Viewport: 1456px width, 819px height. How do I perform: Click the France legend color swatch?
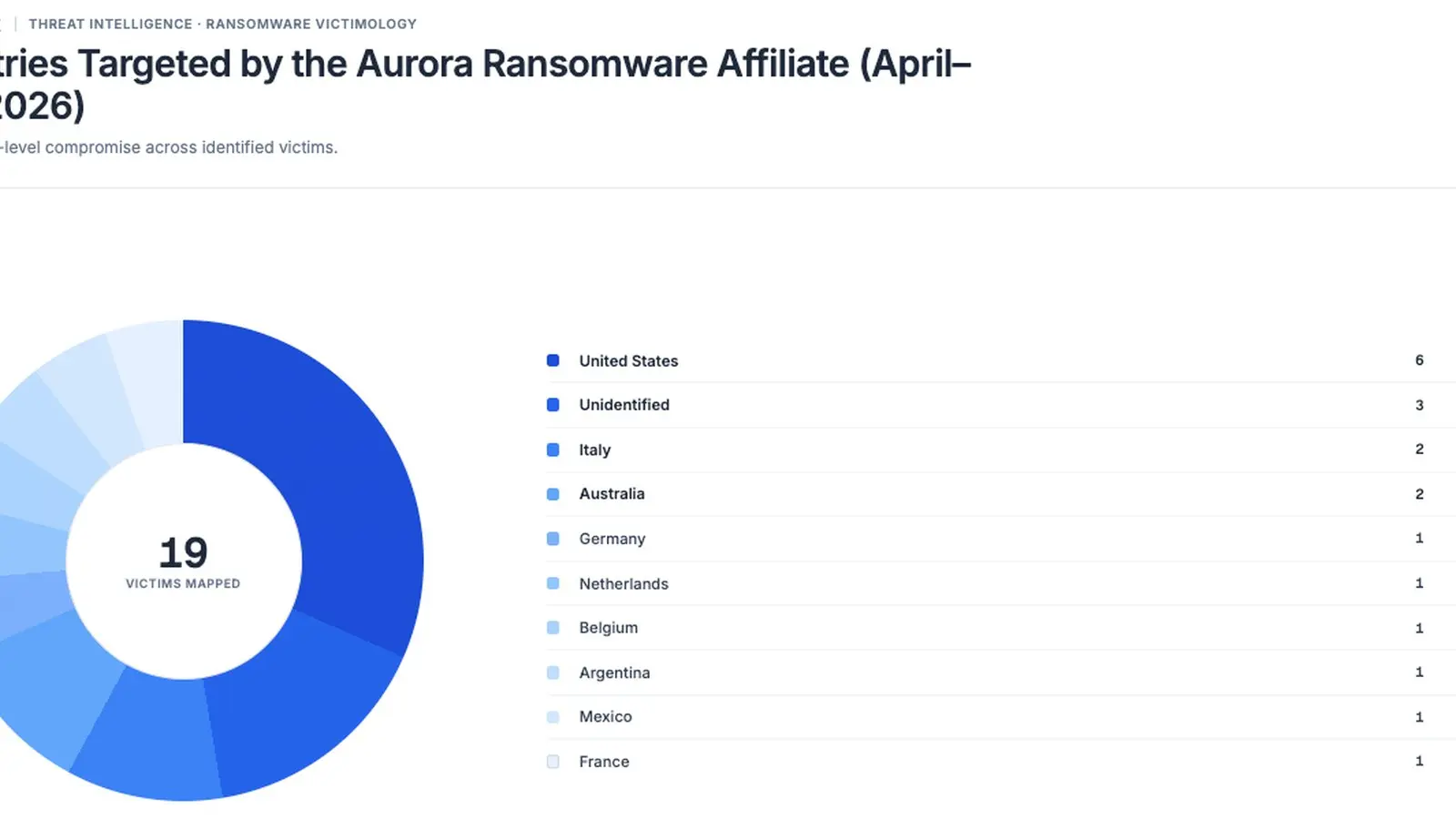click(552, 762)
